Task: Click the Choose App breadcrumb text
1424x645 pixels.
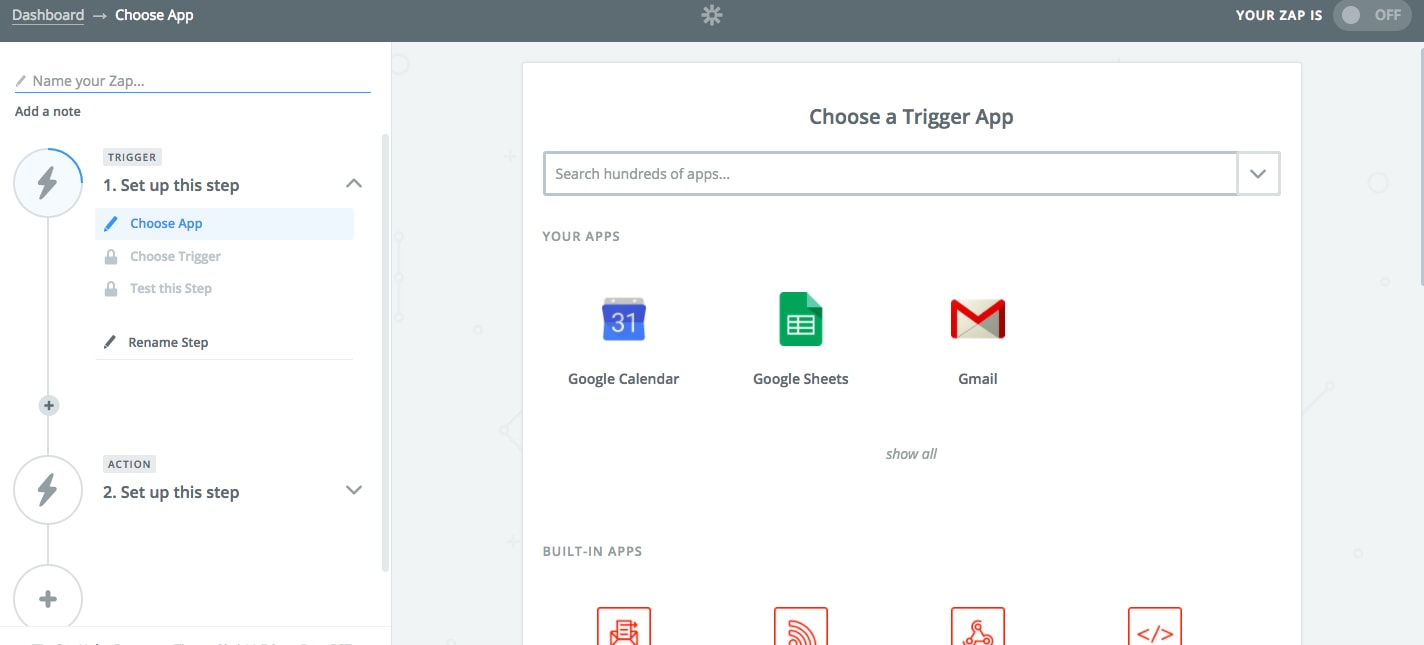Action: point(155,15)
